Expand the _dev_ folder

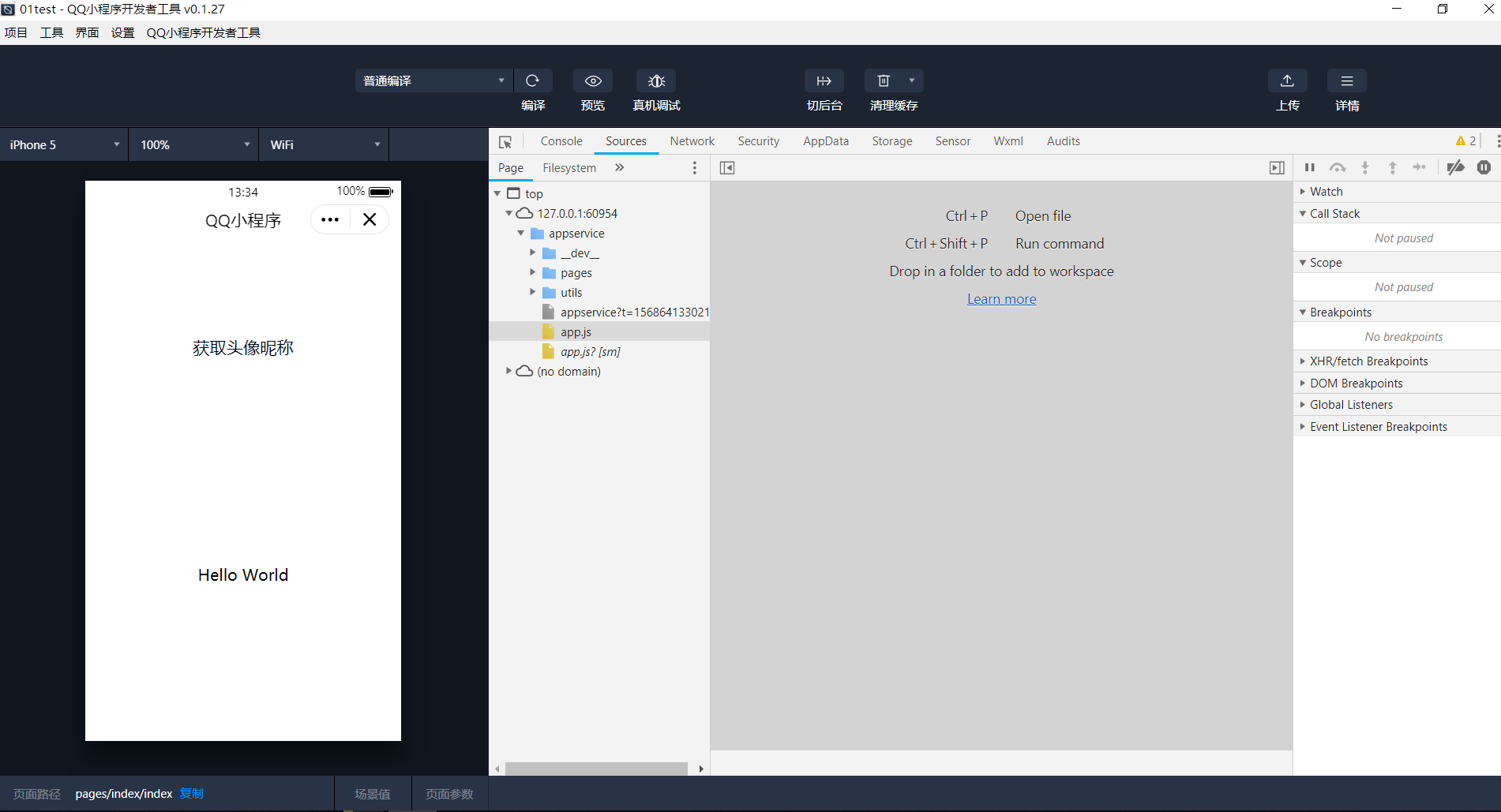(533, 253)
